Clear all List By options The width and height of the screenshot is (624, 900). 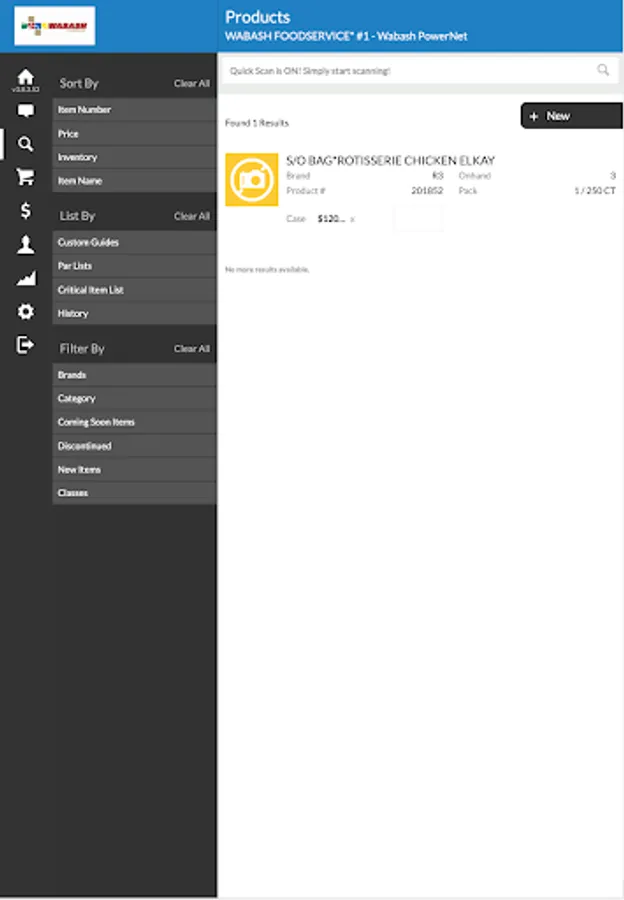(x=192, y=216)
